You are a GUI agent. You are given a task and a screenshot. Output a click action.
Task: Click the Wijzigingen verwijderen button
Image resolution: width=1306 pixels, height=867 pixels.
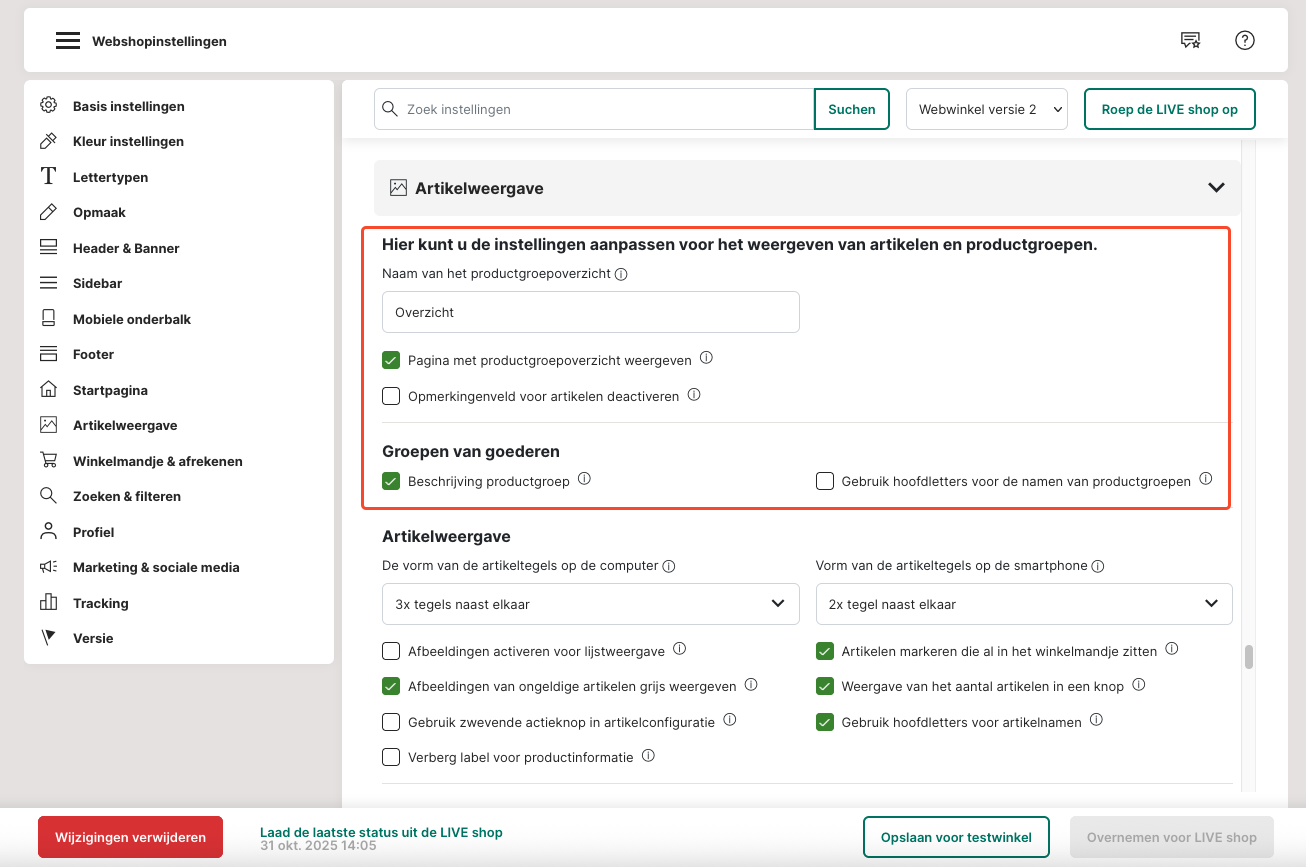pos(130,837)
